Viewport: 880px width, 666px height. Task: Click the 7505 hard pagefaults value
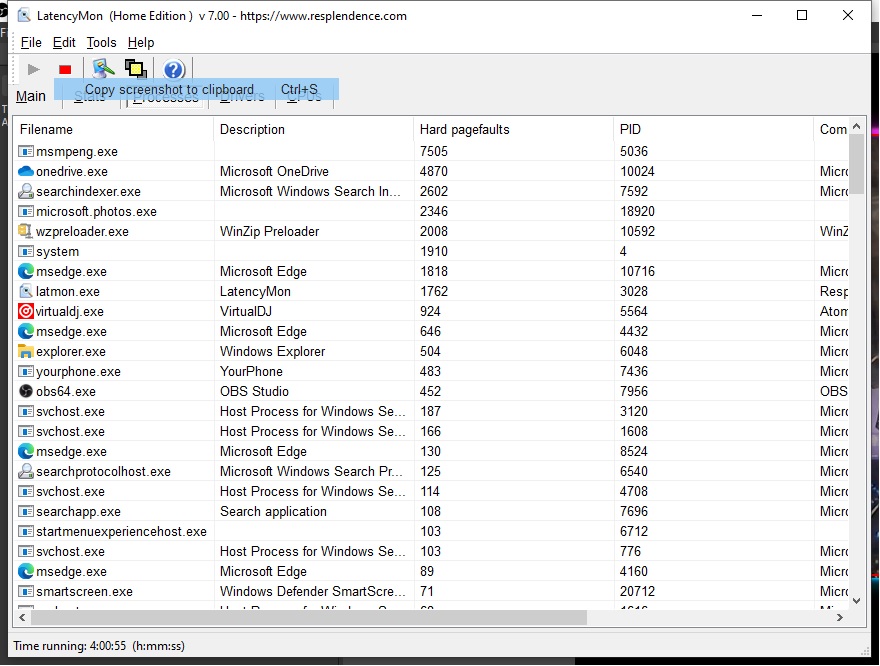(x=434, y=151)
